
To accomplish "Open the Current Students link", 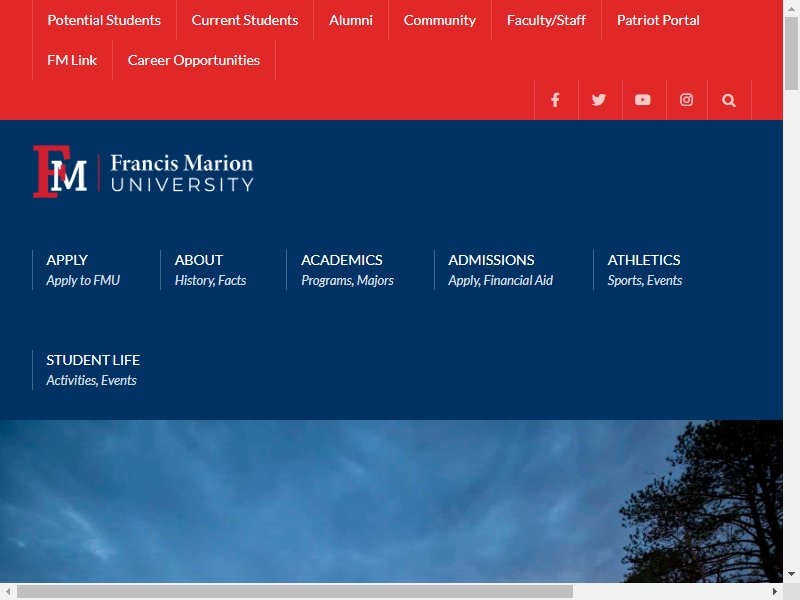I will coord(245,20).
